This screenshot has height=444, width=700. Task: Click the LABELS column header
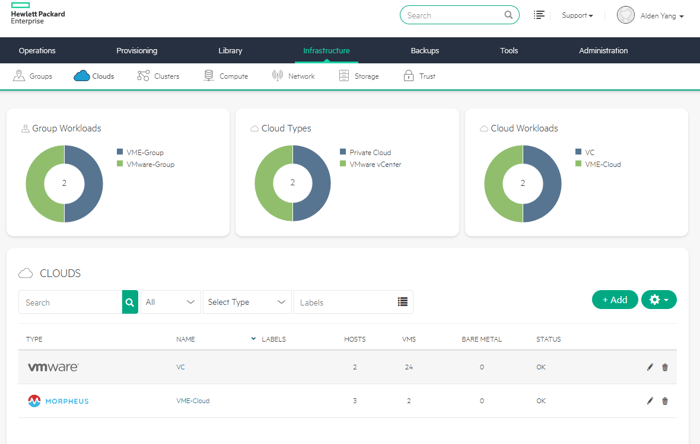click(274, 339)
